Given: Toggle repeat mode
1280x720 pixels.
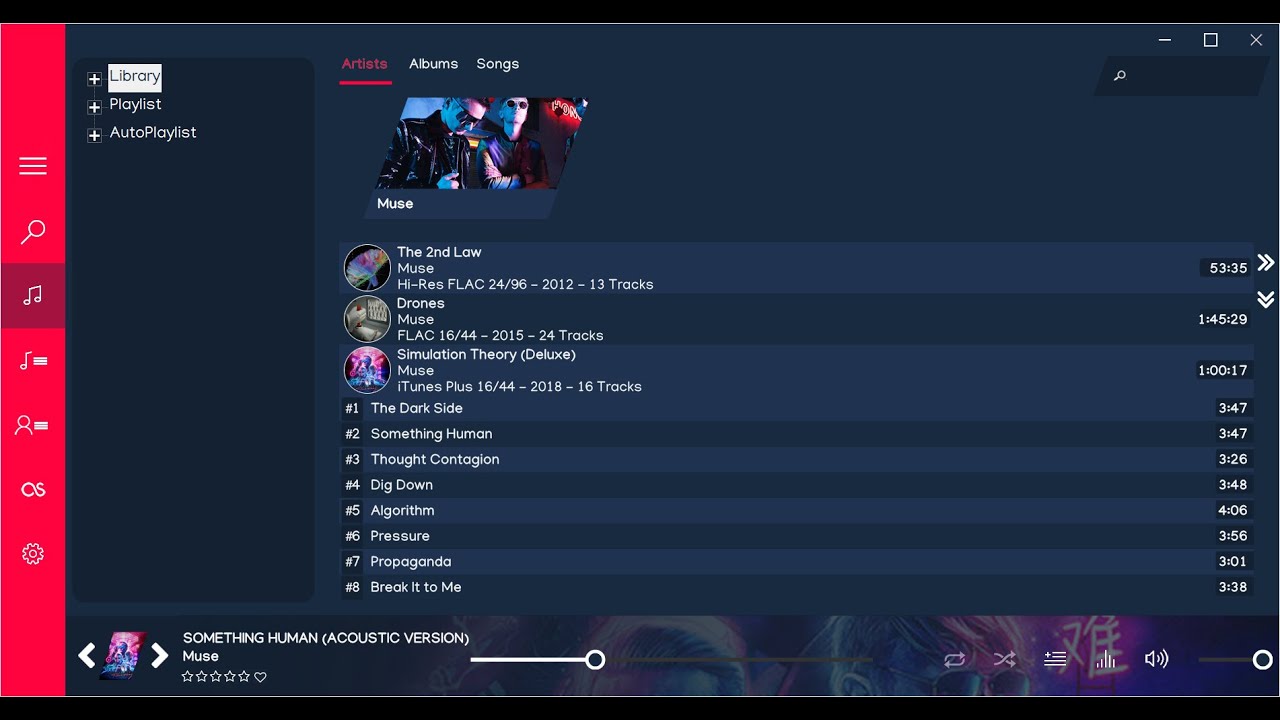Looking at the screenshot, I should [955, 659].
